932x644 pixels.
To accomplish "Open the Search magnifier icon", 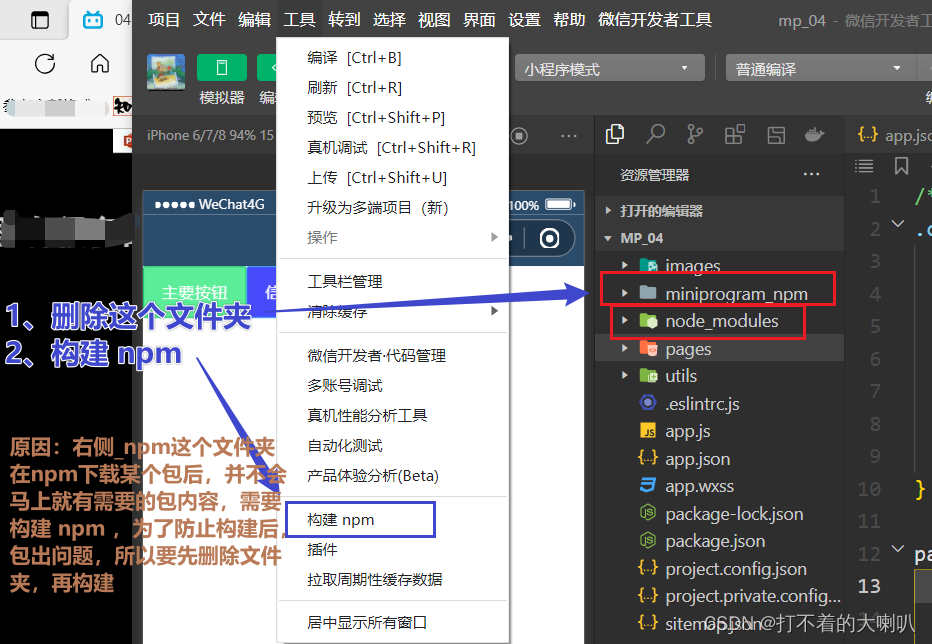I will tap(655, 134).
